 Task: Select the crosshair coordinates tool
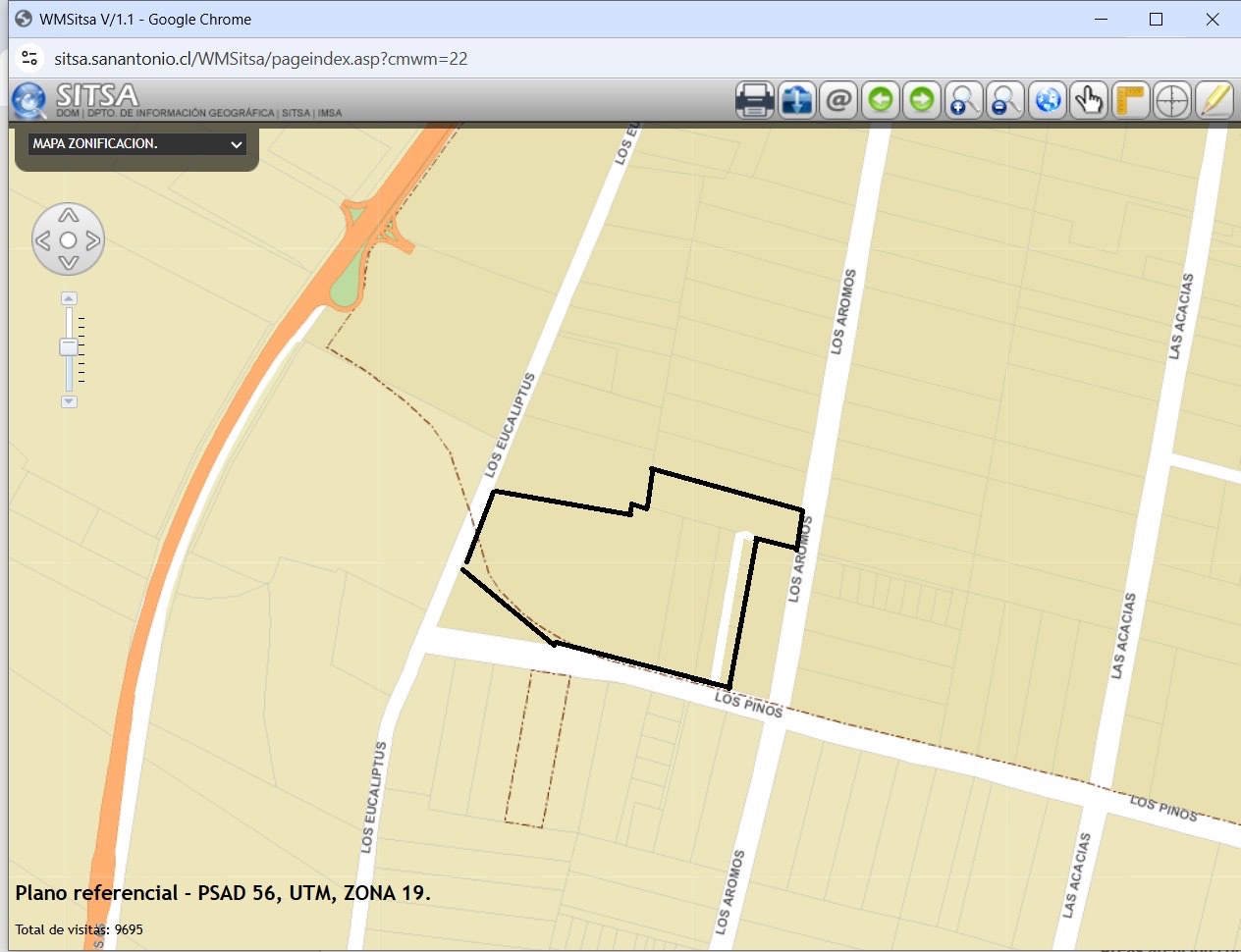pyautogui.click(x=1172, y=100)
